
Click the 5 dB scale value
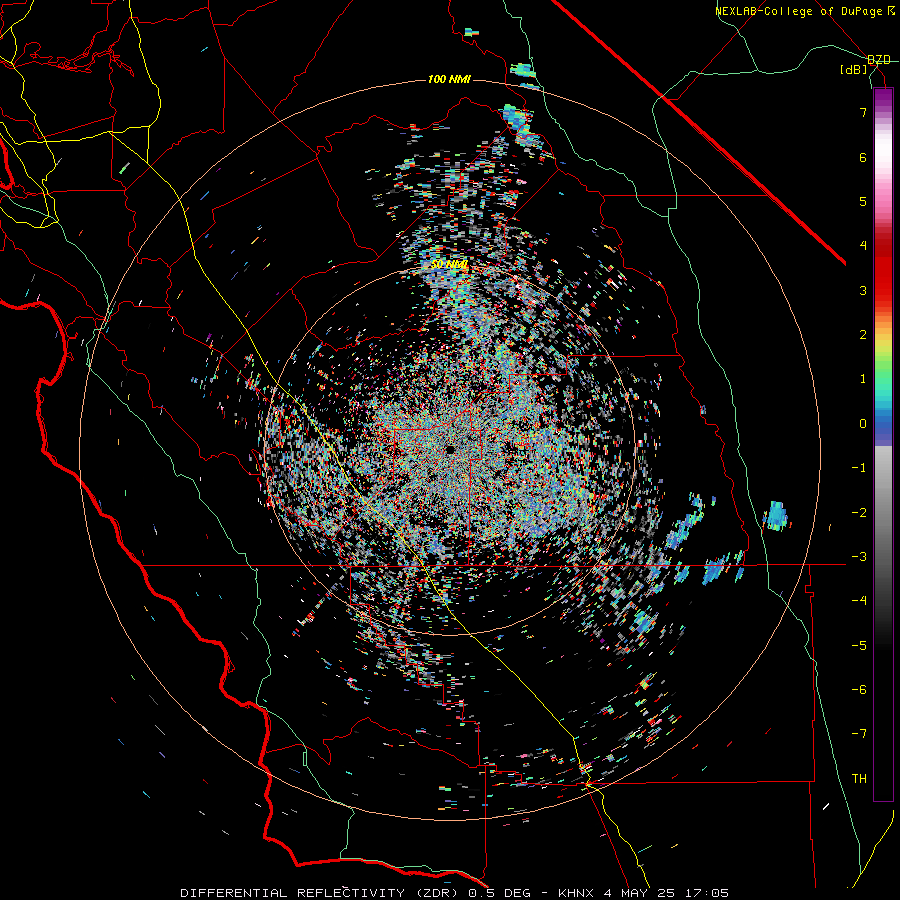pos(863,201)
